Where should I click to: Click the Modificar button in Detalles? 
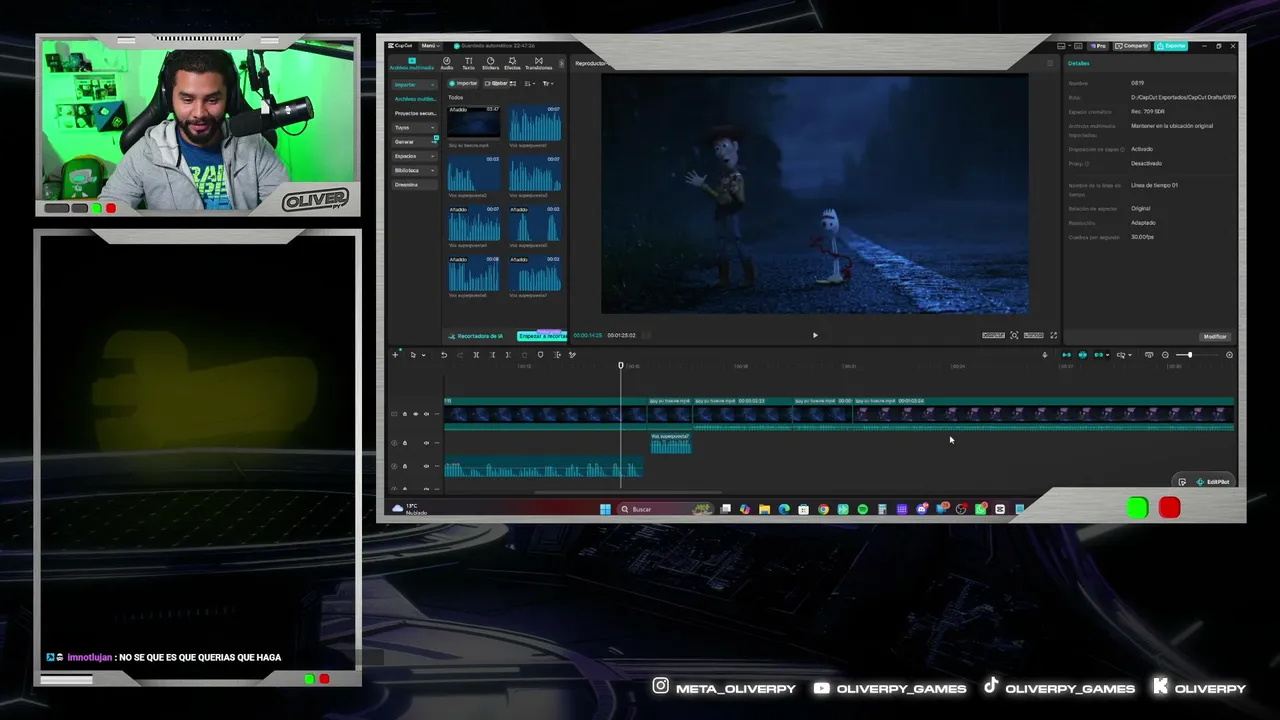[1214, 336]
